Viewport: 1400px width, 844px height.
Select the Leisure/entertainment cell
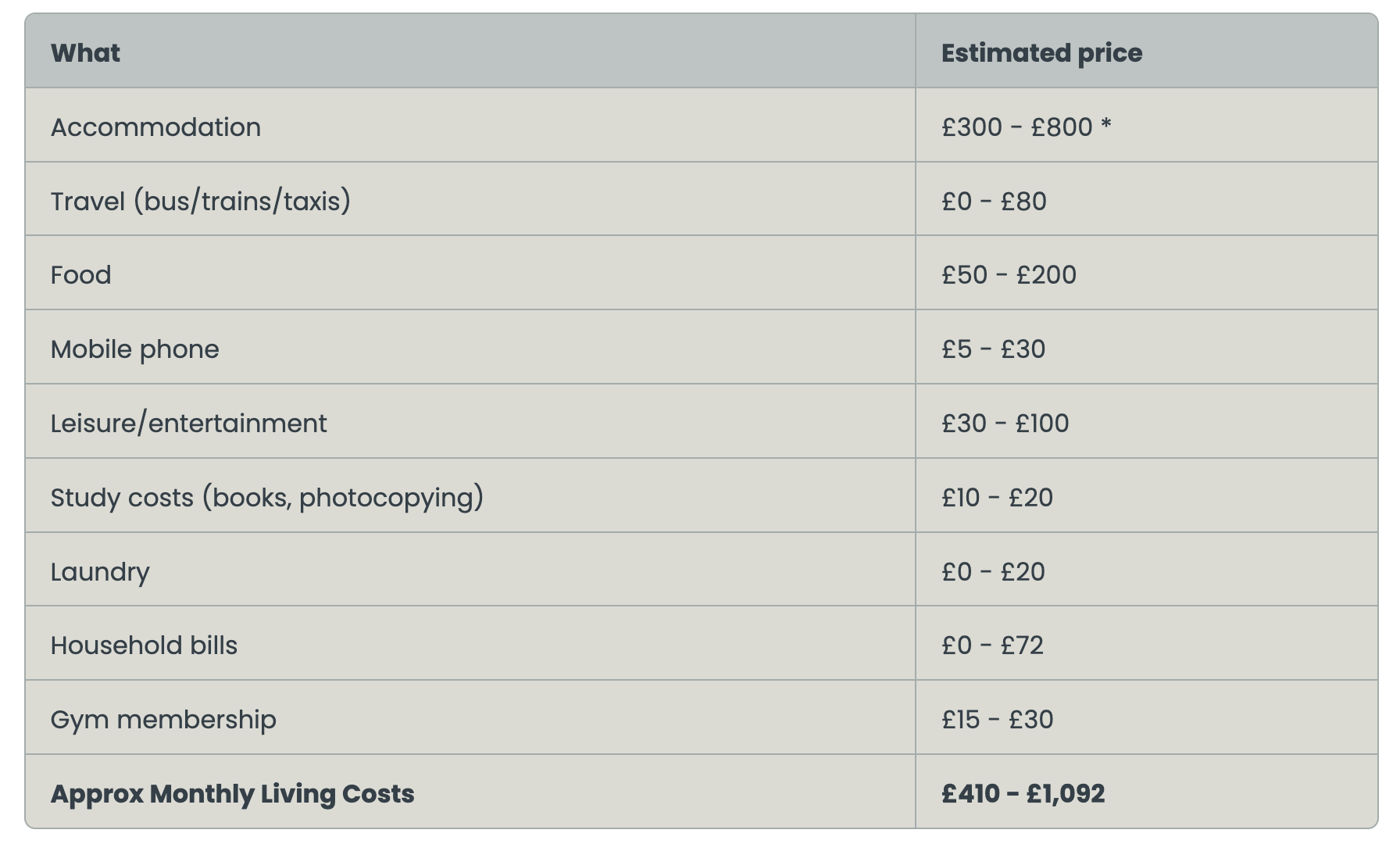(189, 424)
